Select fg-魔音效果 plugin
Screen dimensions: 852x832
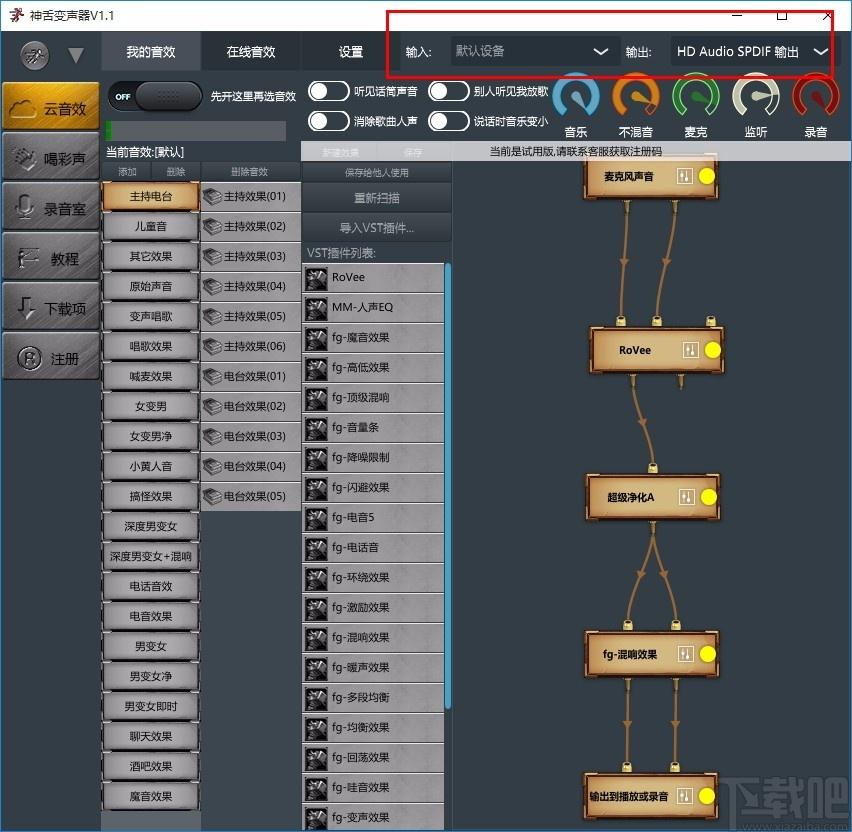click(373, 337)
